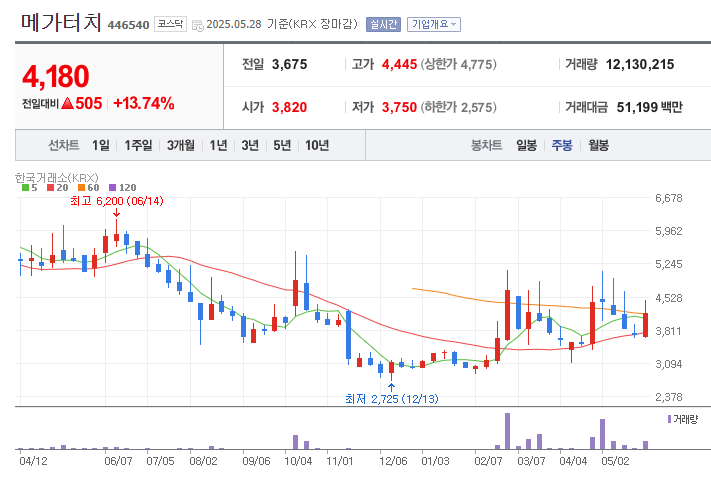The height and width of the screenshot is (502, 711).
Task: Click the clock icon before the date 2025.05.28
Action: pos(198,25)
